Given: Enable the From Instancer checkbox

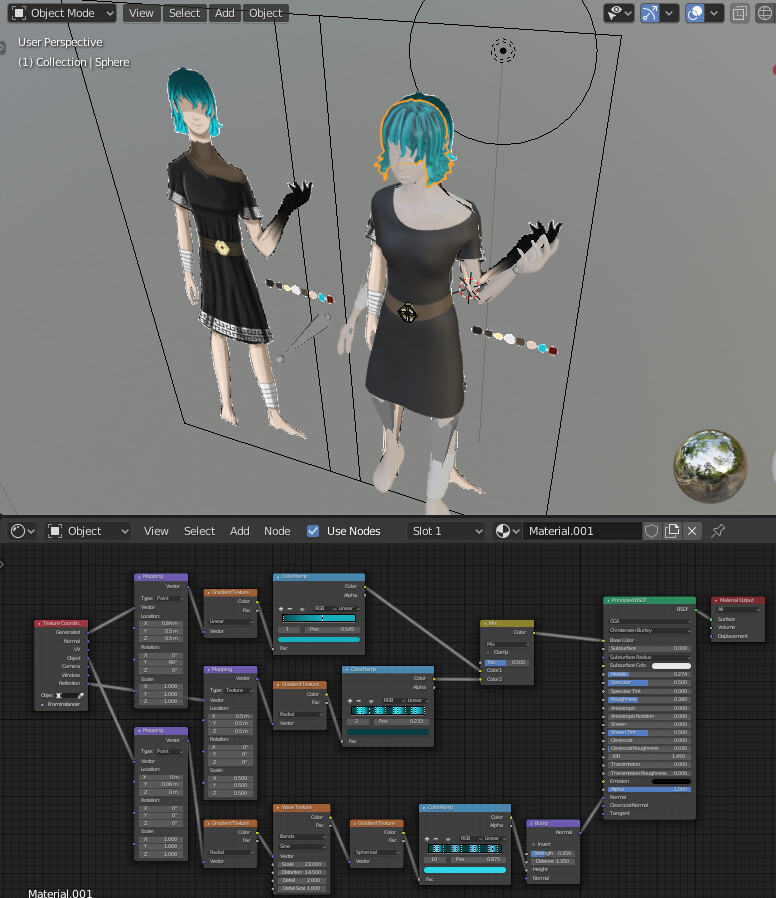Looking at the screenshot, I should pyautogui.click(x=43, y=704).
